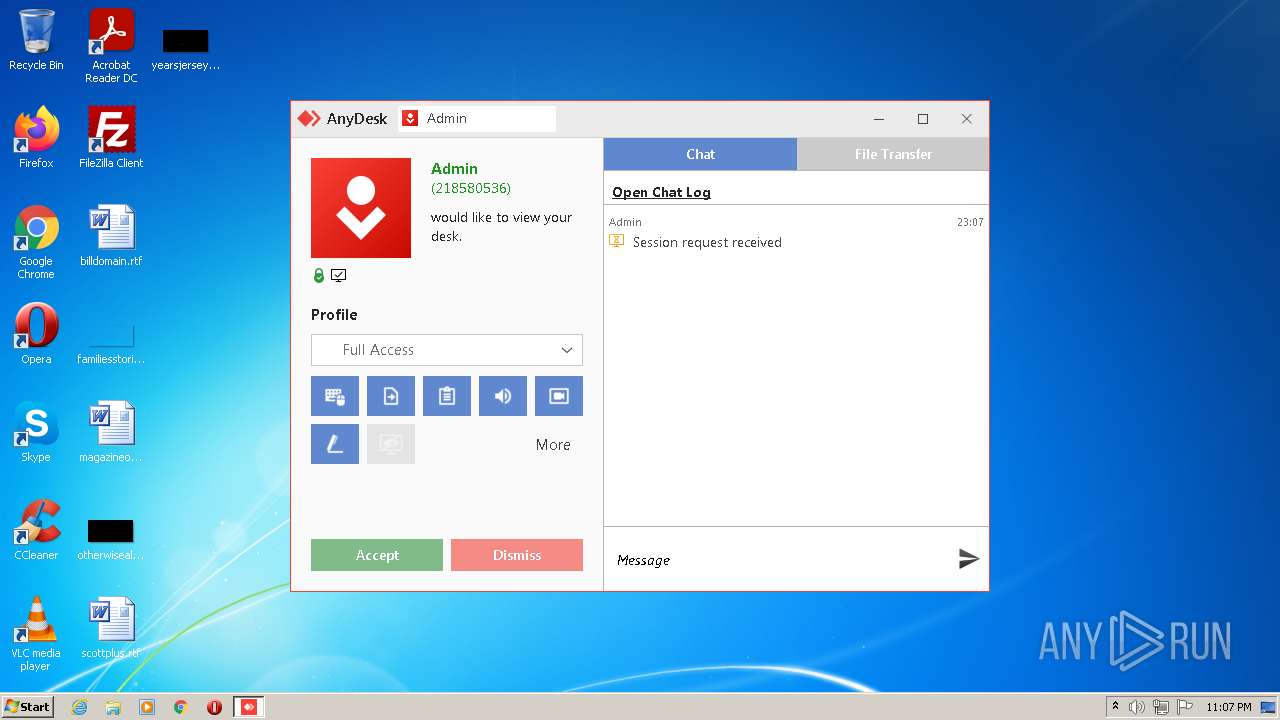The image size is (1280, 720).
Task: Launch VLC media player shortcut
Action: (x=36, y=634)
